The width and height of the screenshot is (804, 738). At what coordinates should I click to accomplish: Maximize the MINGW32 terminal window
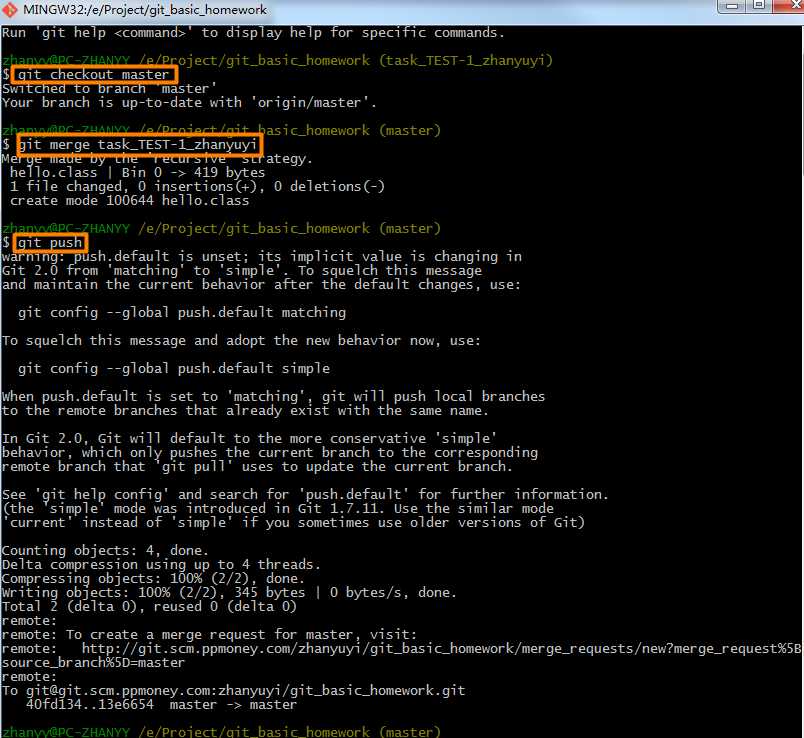point(759,6)
